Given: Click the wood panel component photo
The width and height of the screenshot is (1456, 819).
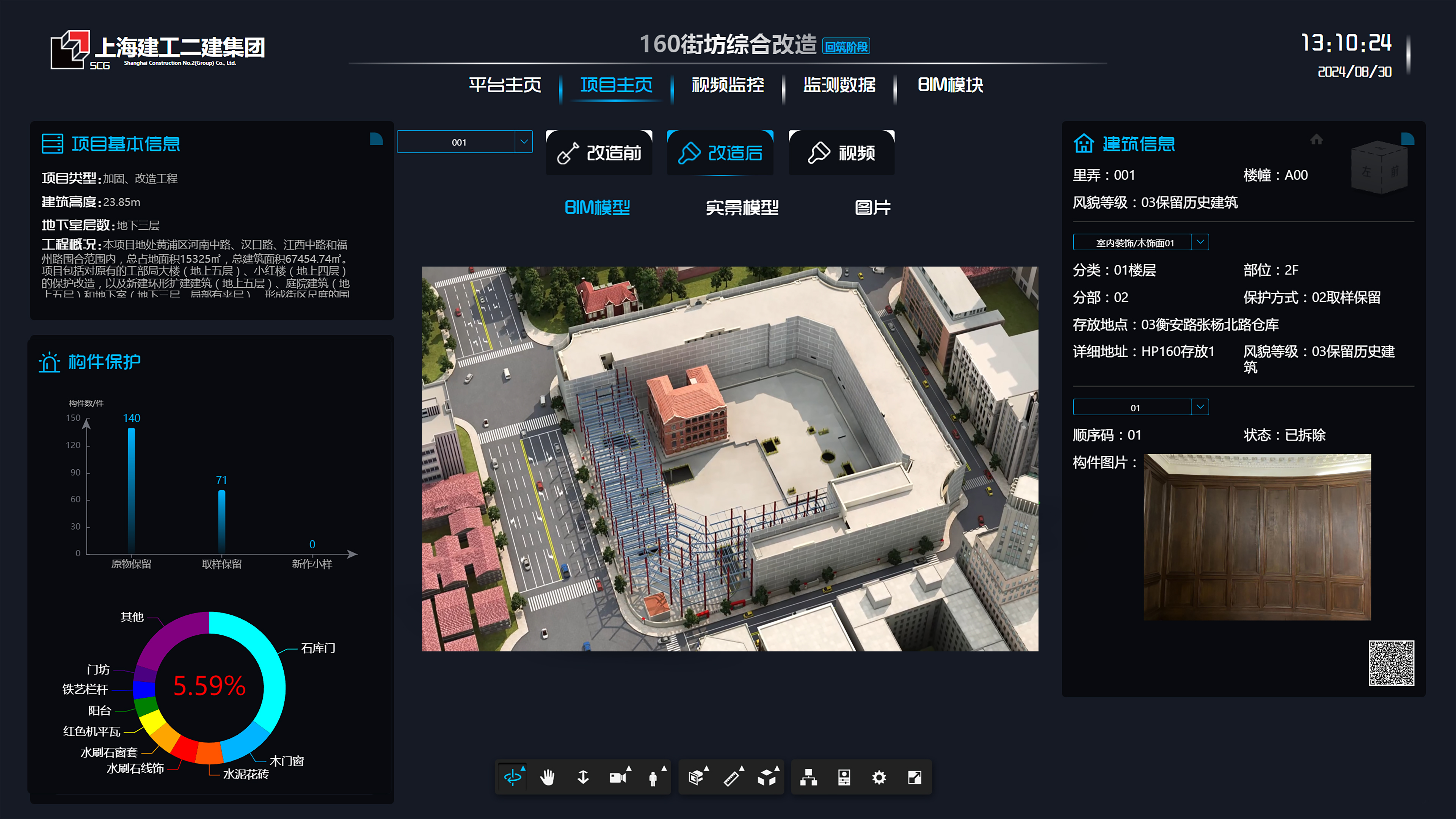Looking at the screenshot, I should (1257, 537).
